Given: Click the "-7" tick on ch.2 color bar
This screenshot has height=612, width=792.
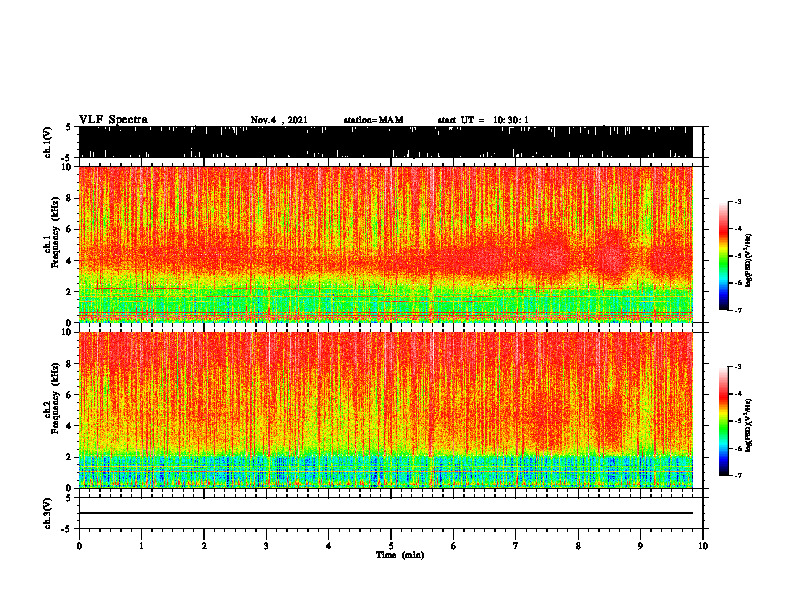Looking at the screenshot, I should 739,475.
